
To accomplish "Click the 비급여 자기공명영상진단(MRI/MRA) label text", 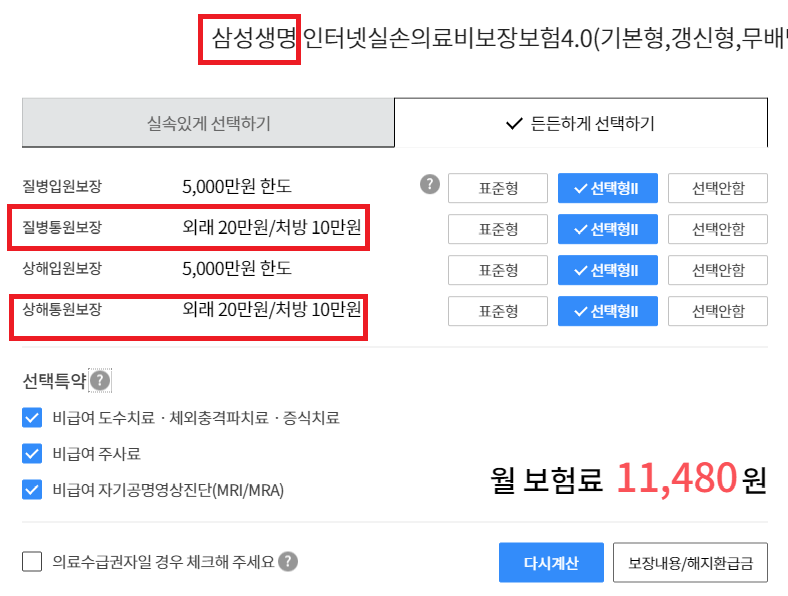I will 168,490.
